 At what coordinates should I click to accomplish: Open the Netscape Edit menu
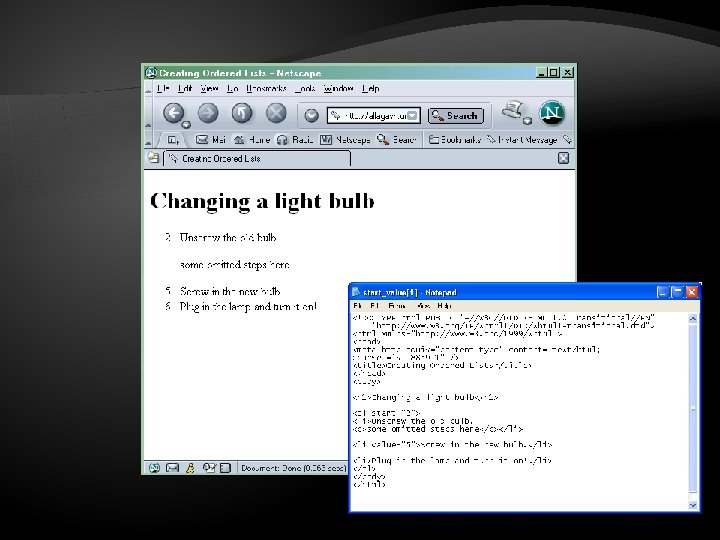tap(185, 88)
